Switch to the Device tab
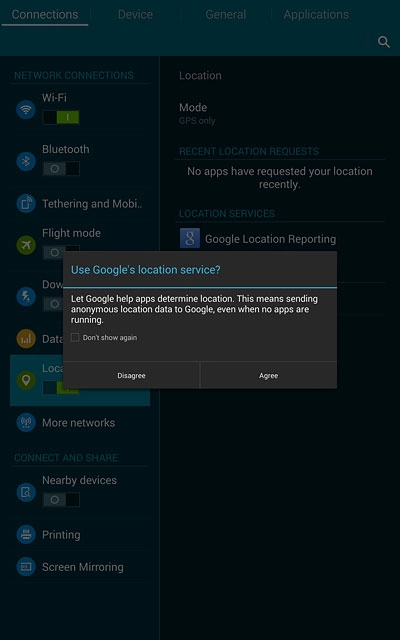 pyautogui.click(x=135, y=15)
